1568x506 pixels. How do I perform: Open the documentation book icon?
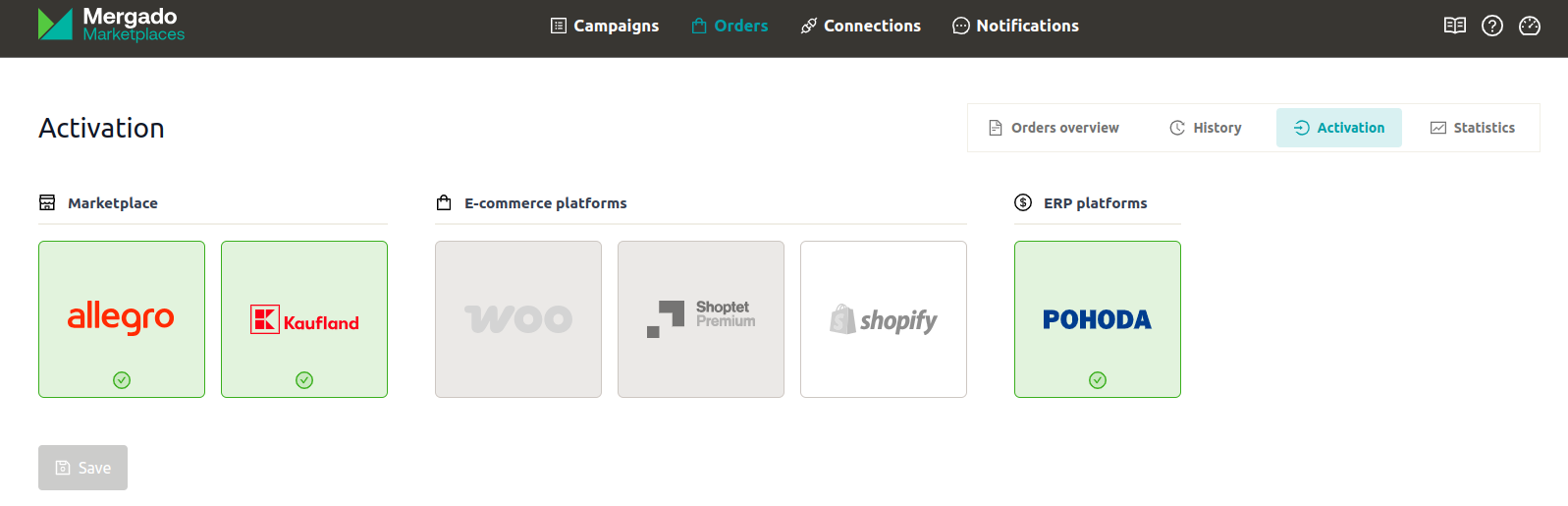[1454, 26]
